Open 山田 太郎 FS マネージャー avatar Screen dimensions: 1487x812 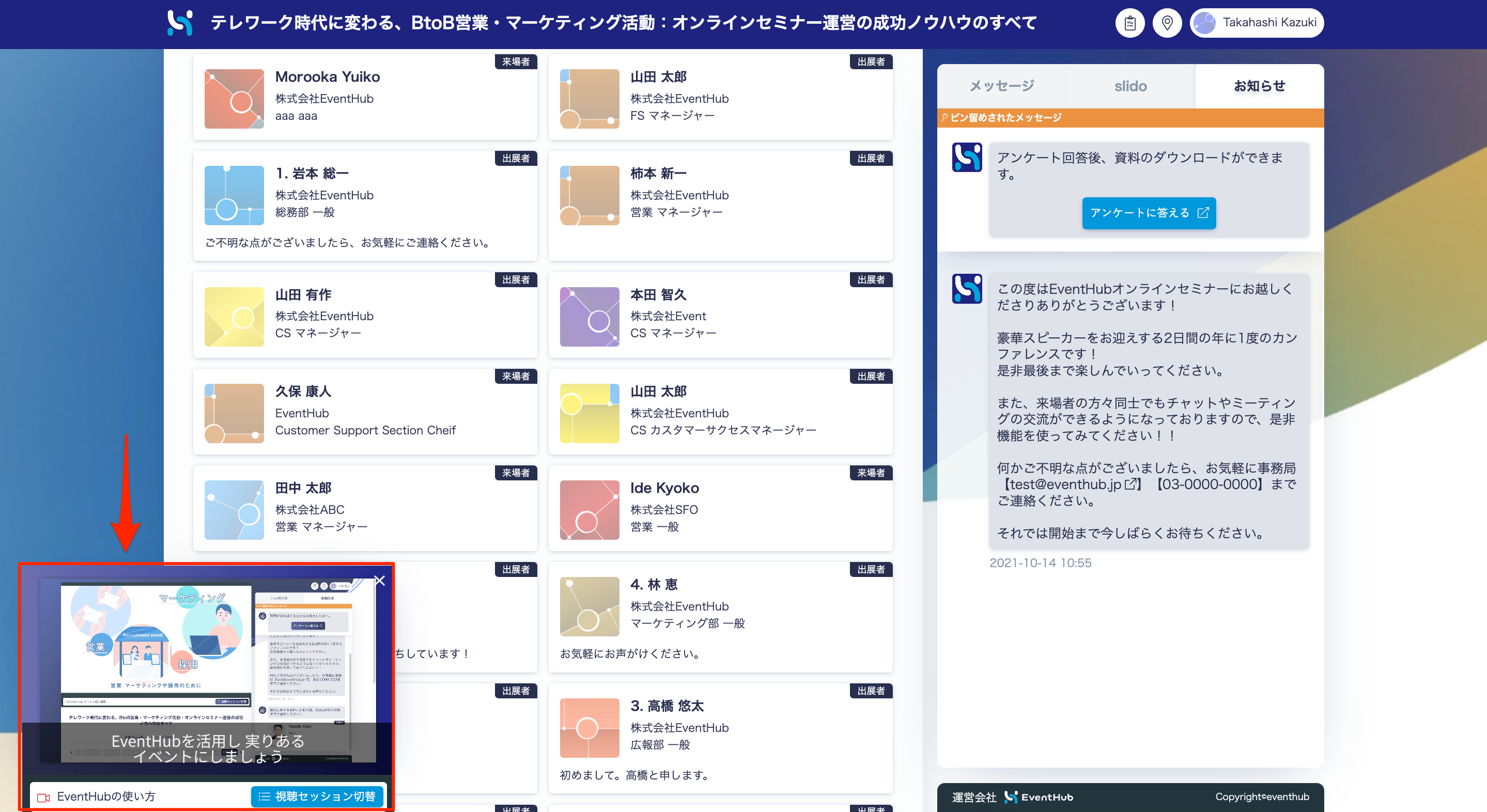590,99
